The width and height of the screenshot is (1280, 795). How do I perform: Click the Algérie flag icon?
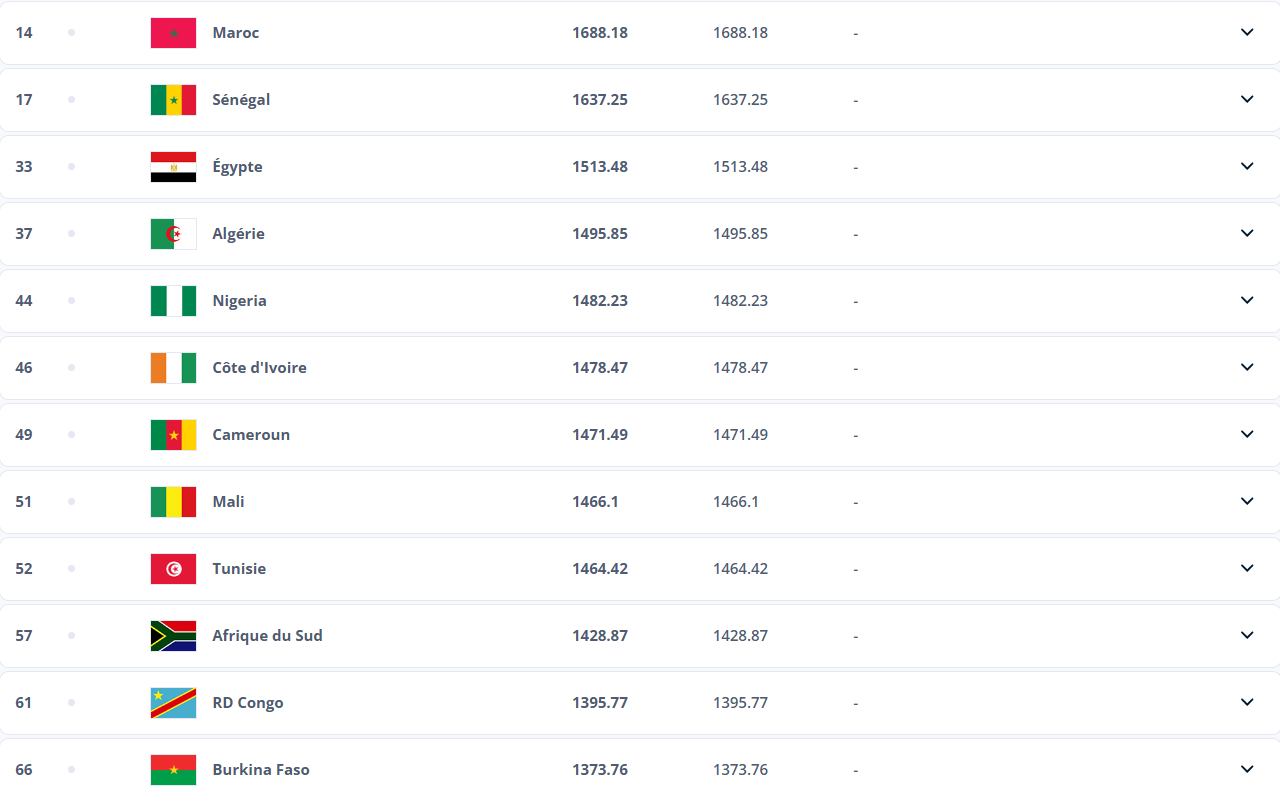[173, 234]
